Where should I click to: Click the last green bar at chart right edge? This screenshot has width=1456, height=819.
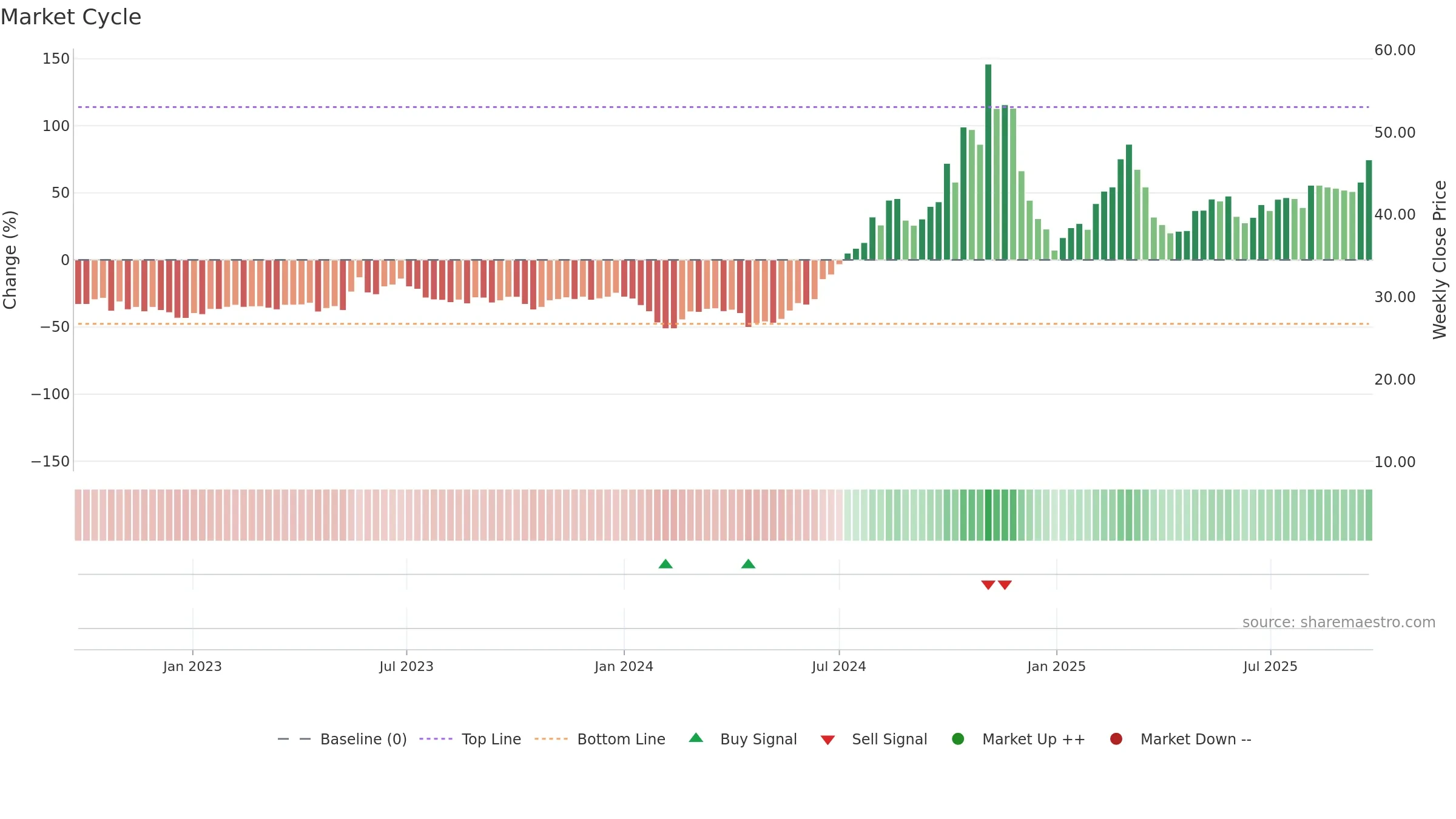pos(1369,210)
